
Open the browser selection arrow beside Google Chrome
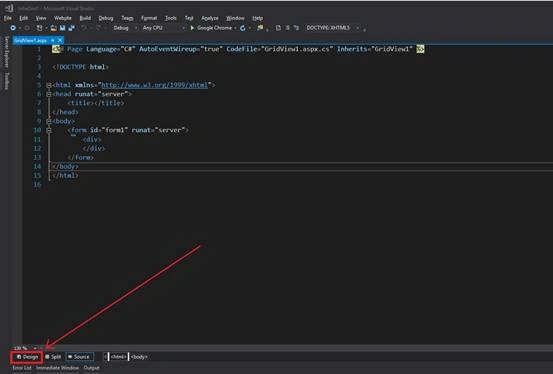point(235,28)
